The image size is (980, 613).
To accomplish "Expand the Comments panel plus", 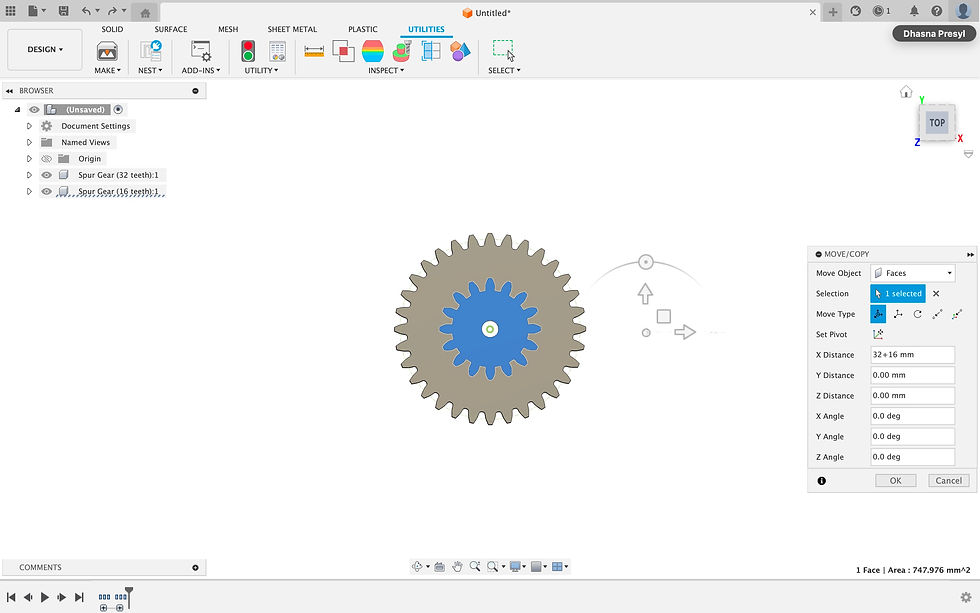I will (195, 567).
